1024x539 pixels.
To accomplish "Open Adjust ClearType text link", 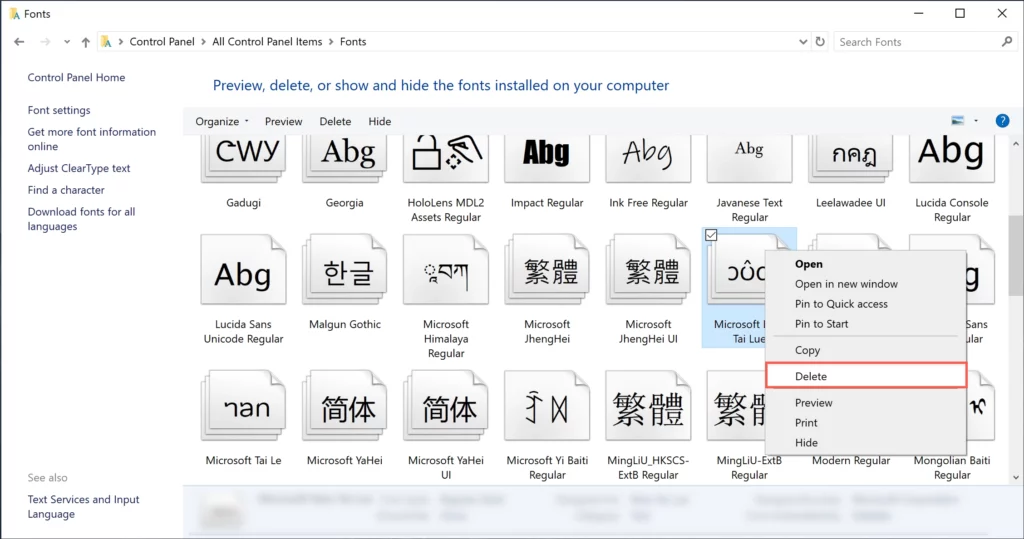I will (79, 168).
